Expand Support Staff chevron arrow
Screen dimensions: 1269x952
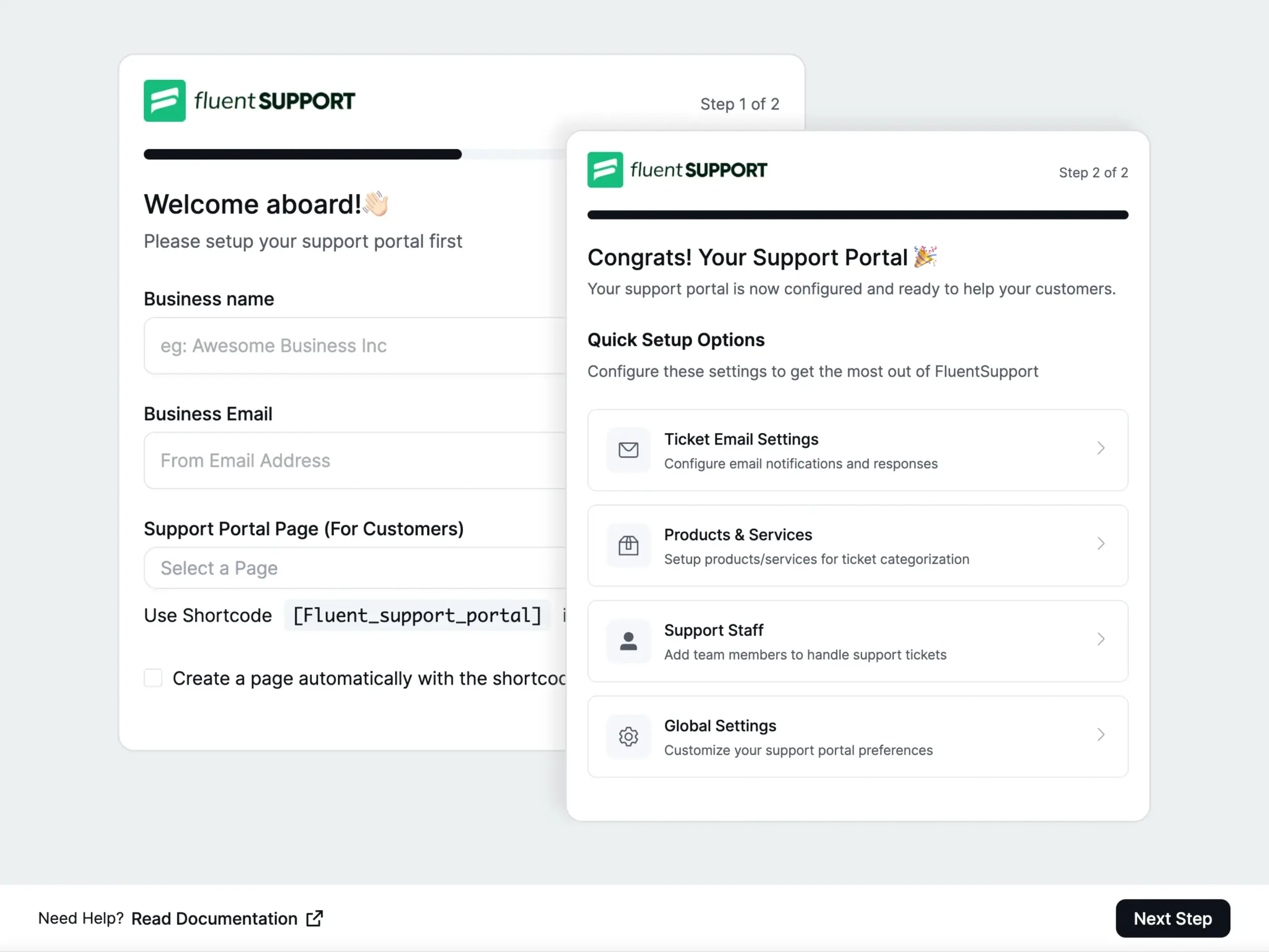(x=1100, y=639)
